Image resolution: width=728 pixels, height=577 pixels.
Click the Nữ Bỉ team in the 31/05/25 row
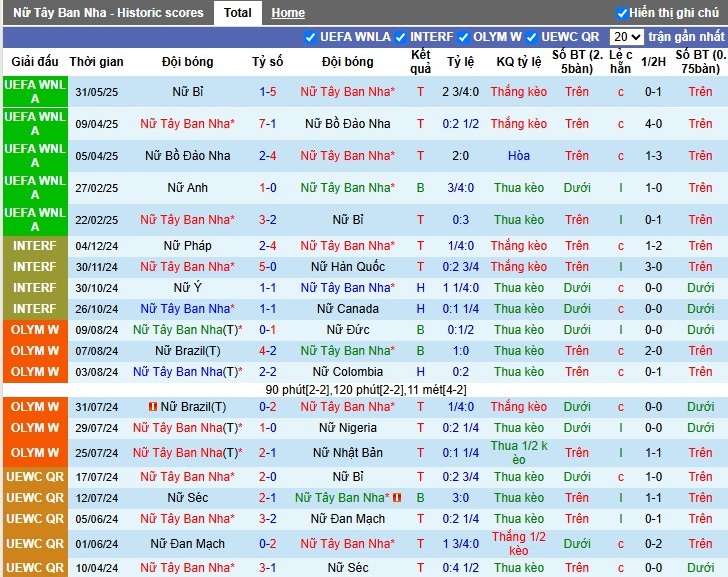click(x=188, y=92)
